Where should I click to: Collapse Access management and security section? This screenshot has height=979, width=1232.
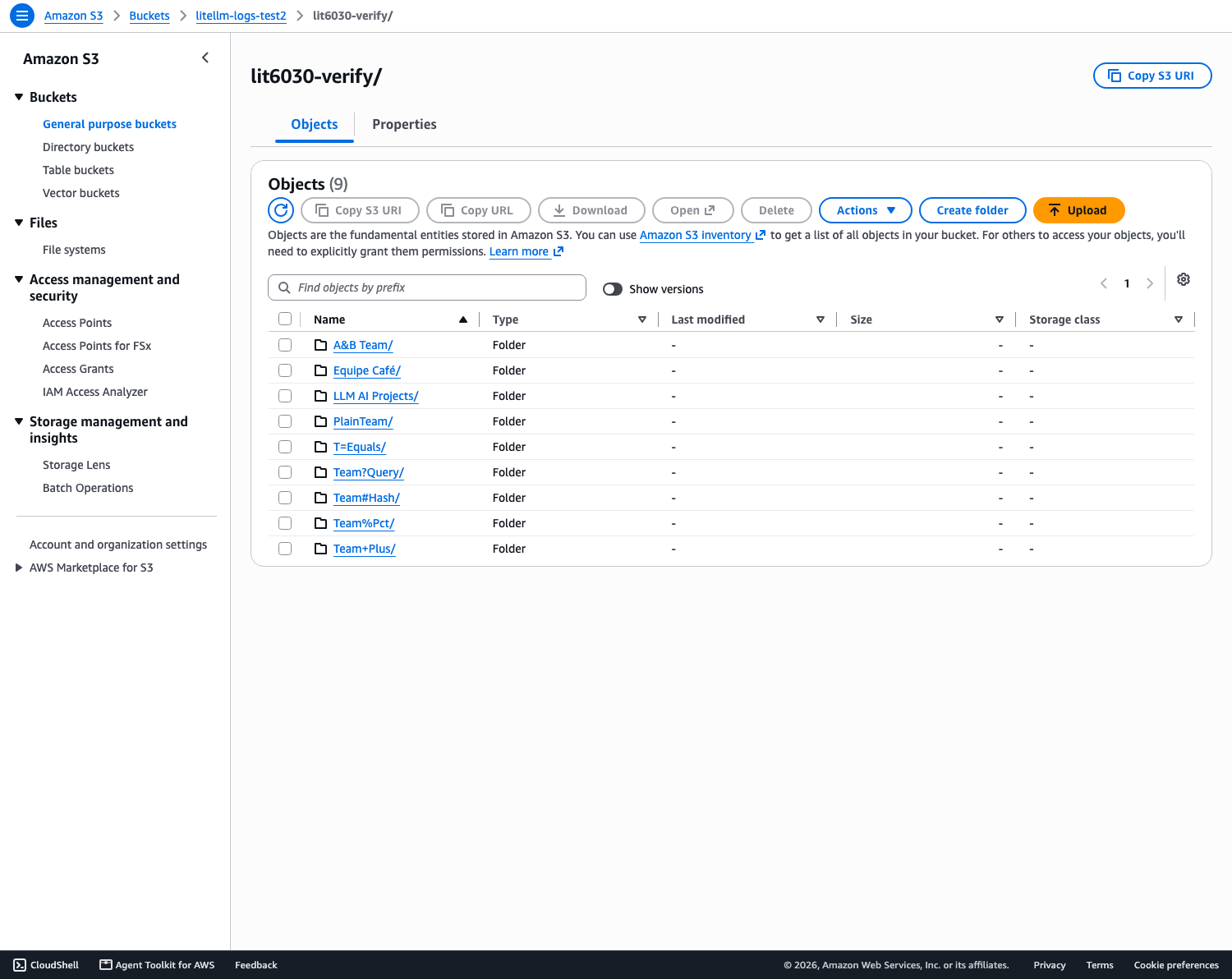pos(19,279)
